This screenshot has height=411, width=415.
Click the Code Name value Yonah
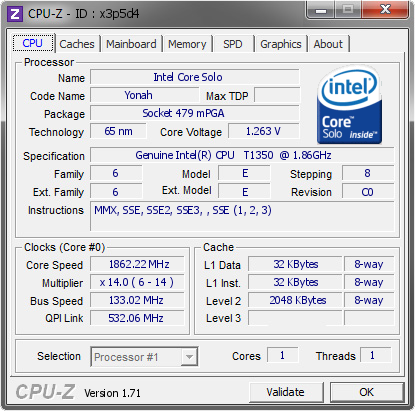pos(145,95)
